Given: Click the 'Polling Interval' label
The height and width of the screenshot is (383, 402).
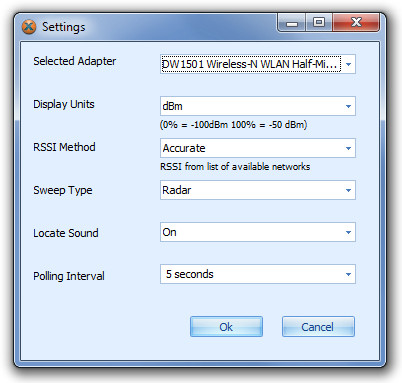Looking at the screenshot, I should [x=69, y=276].
